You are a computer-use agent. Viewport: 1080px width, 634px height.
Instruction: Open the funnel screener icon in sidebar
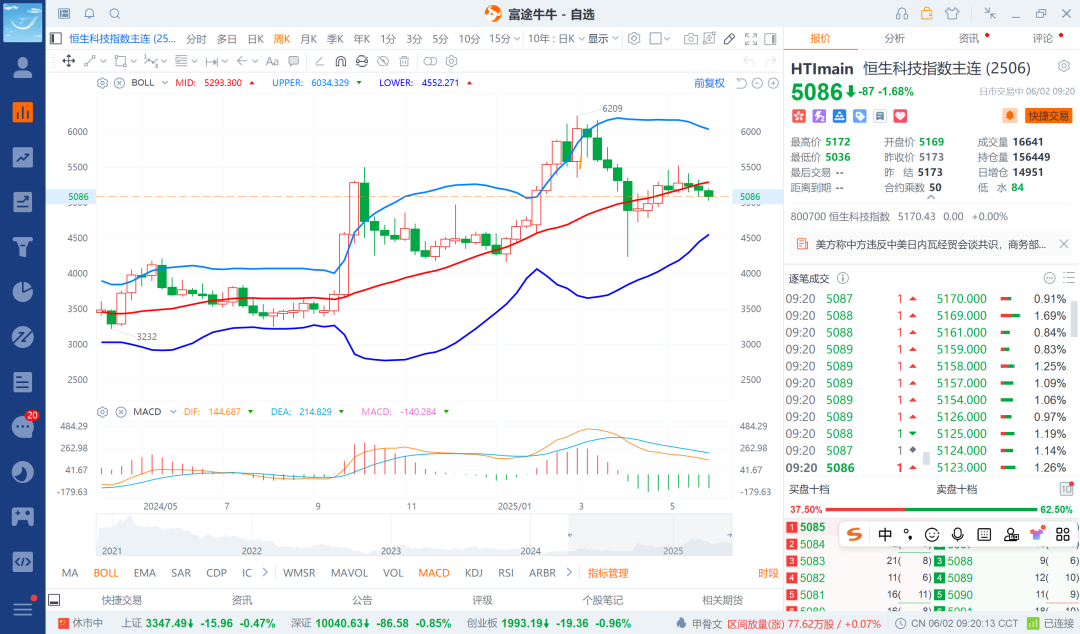23,247
